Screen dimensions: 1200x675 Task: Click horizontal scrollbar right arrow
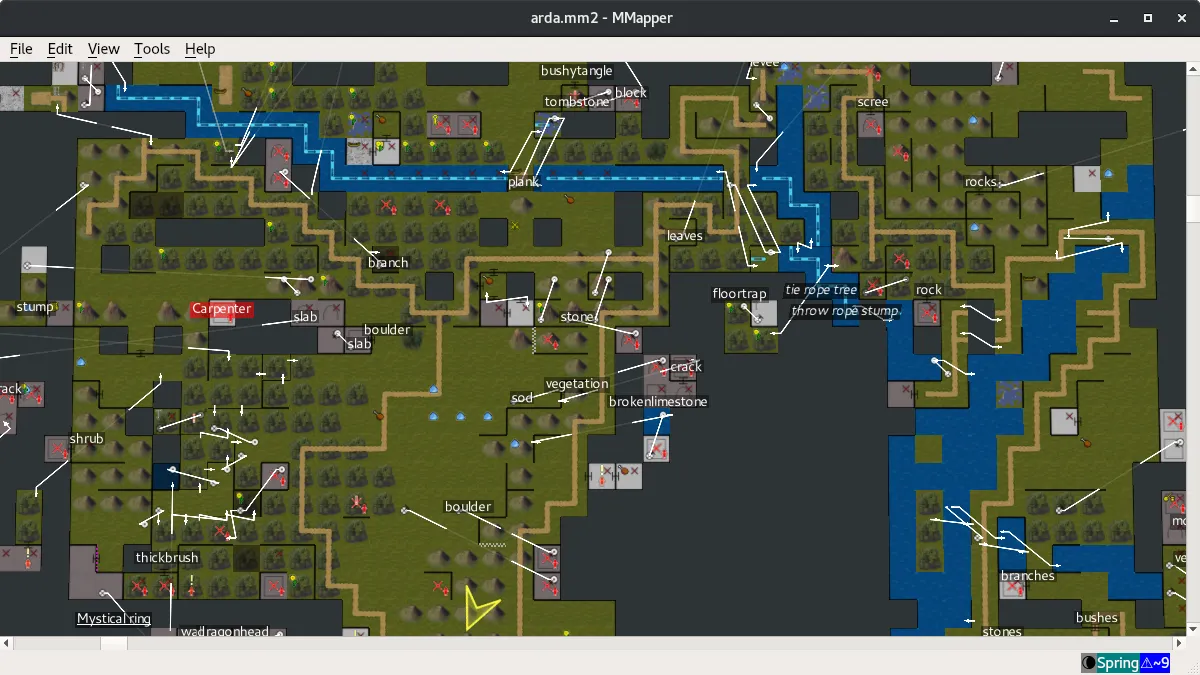tap(1180, 642)
